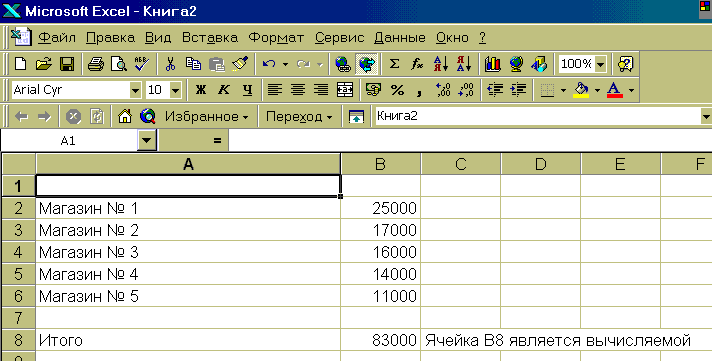The image size is (712, 361).
Task: Cut selection with the scissors icon
Action: 170,64
